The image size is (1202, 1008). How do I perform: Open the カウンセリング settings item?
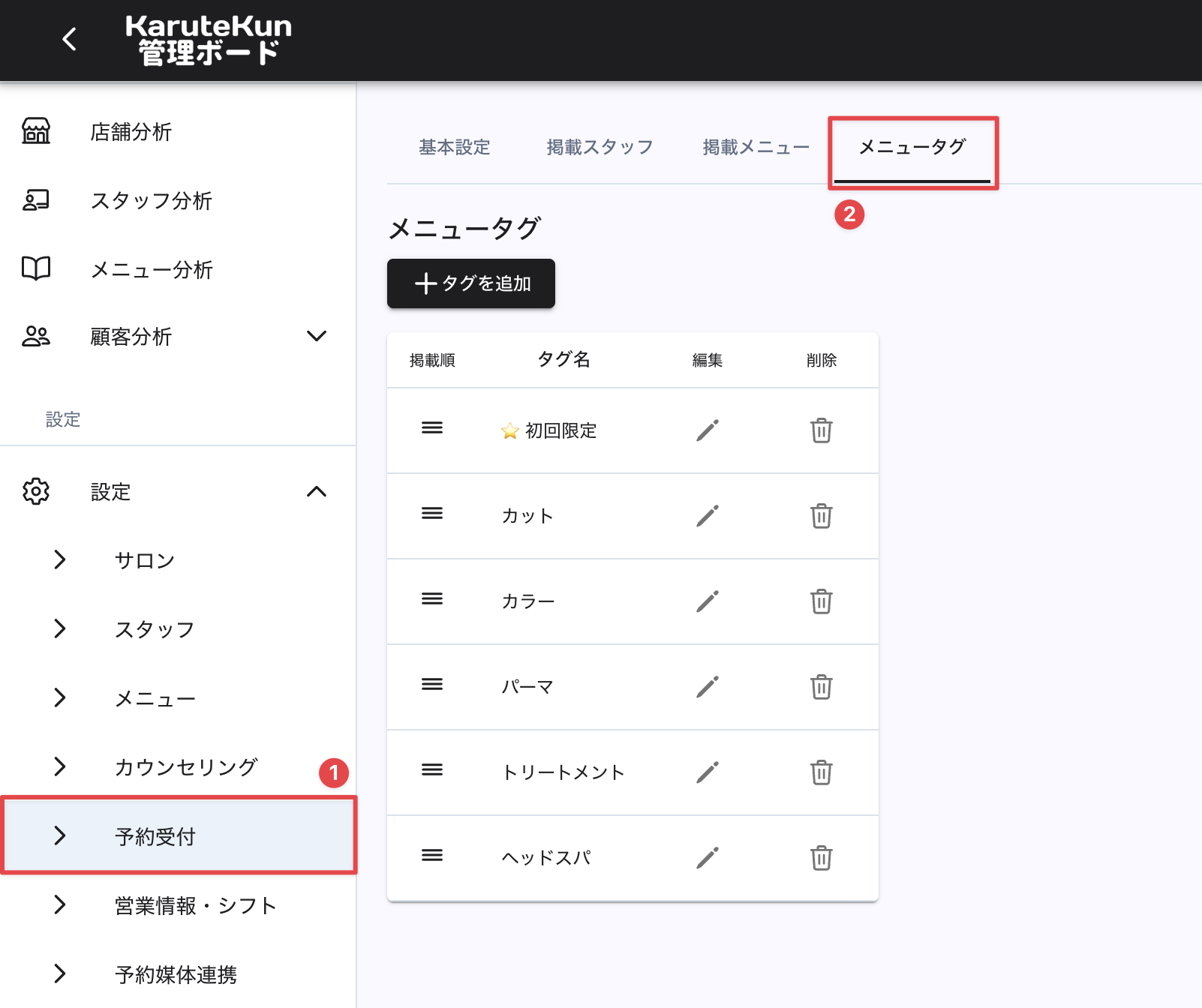click(x=178, y=766)
